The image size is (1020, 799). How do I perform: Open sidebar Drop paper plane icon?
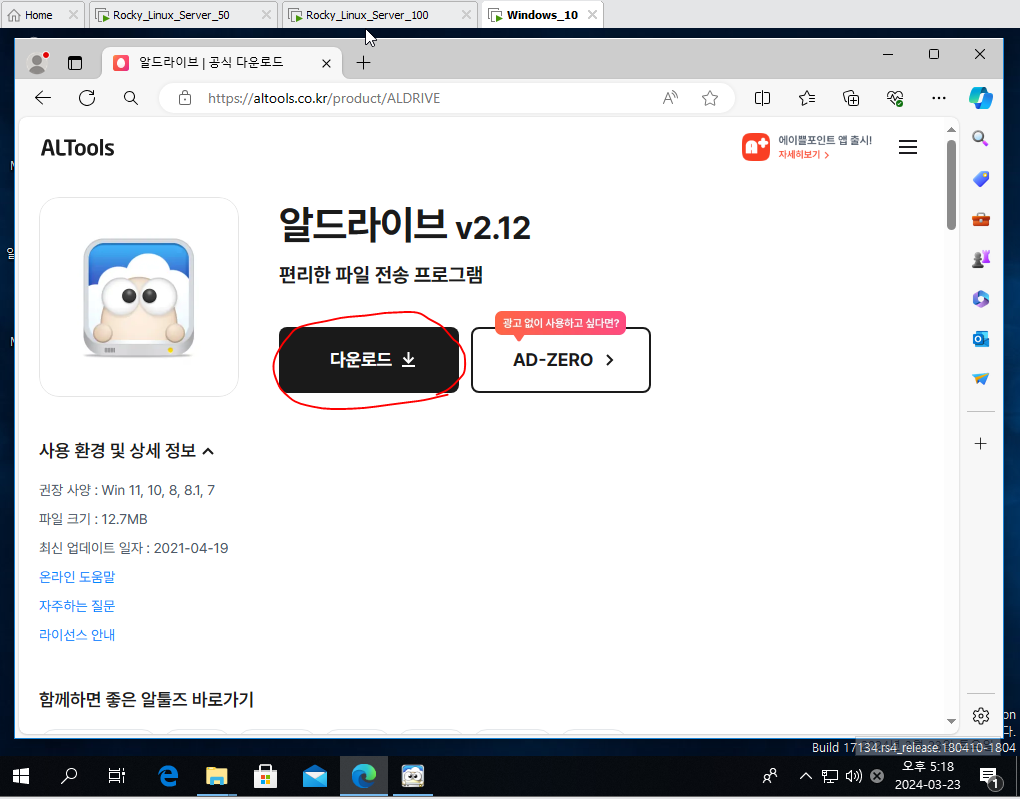pos(980,379)
